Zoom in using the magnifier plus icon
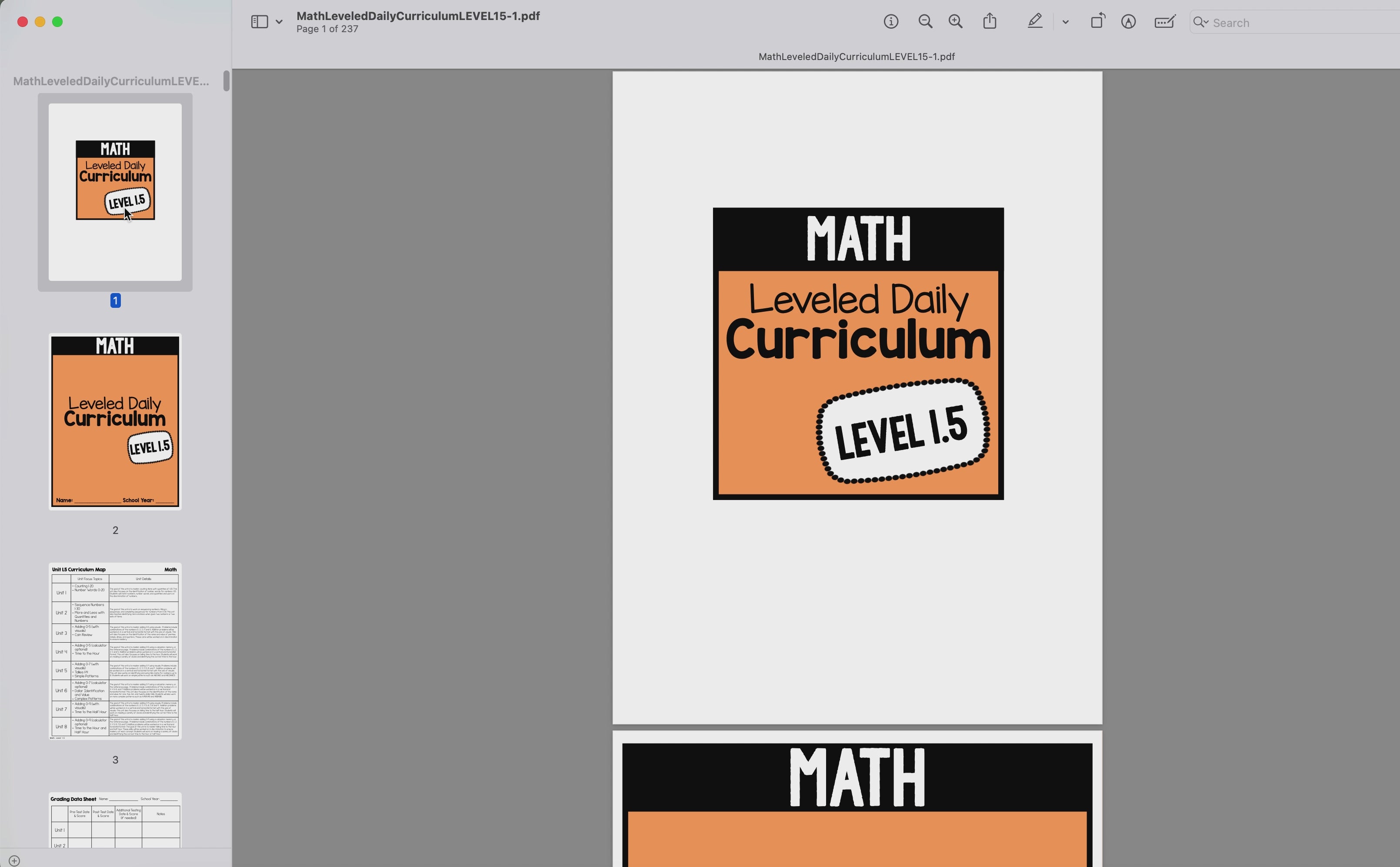The image size is (1400, 867). click(x=955, y=21)
